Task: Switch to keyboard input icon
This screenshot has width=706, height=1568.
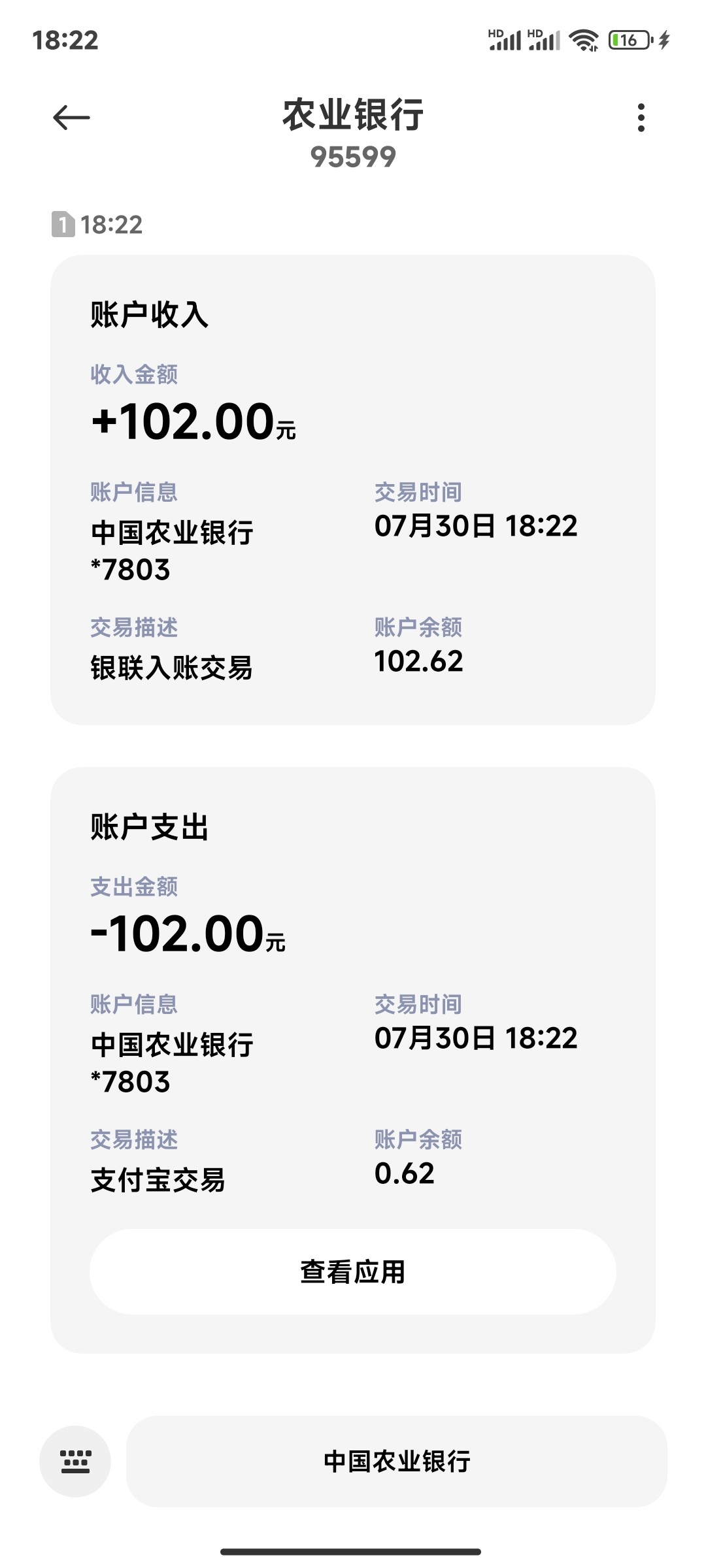Action: [75, 1462]
